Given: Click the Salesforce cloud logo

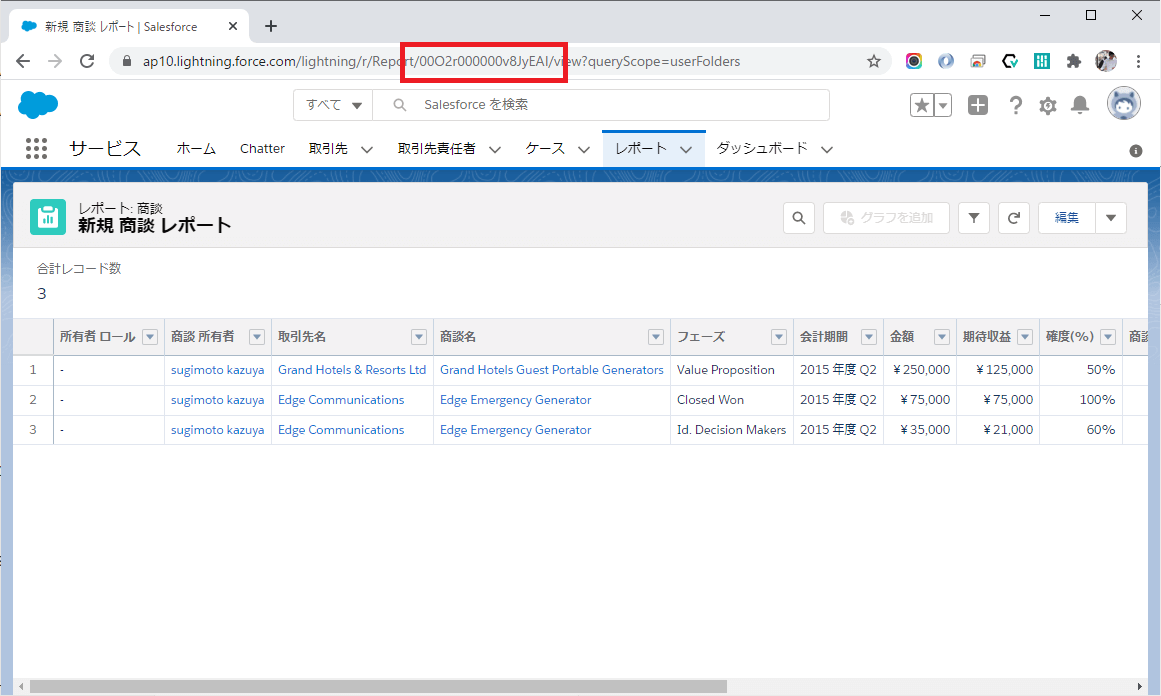Looking at the screenshot, I should [x=38, y=104].
